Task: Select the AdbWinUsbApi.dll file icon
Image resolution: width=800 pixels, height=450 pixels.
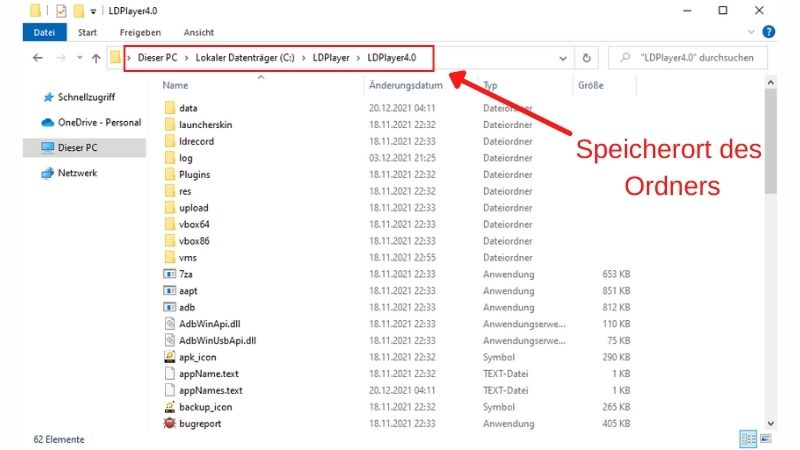Action: 170,340
